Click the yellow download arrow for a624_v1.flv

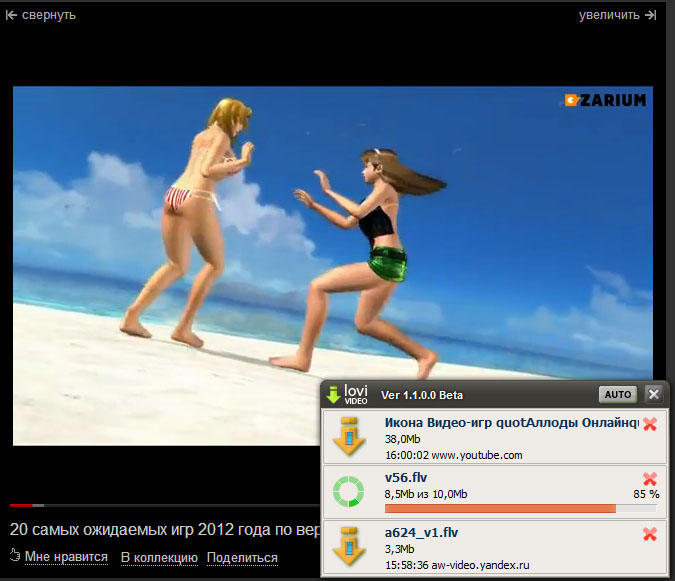tap(349, 546)
